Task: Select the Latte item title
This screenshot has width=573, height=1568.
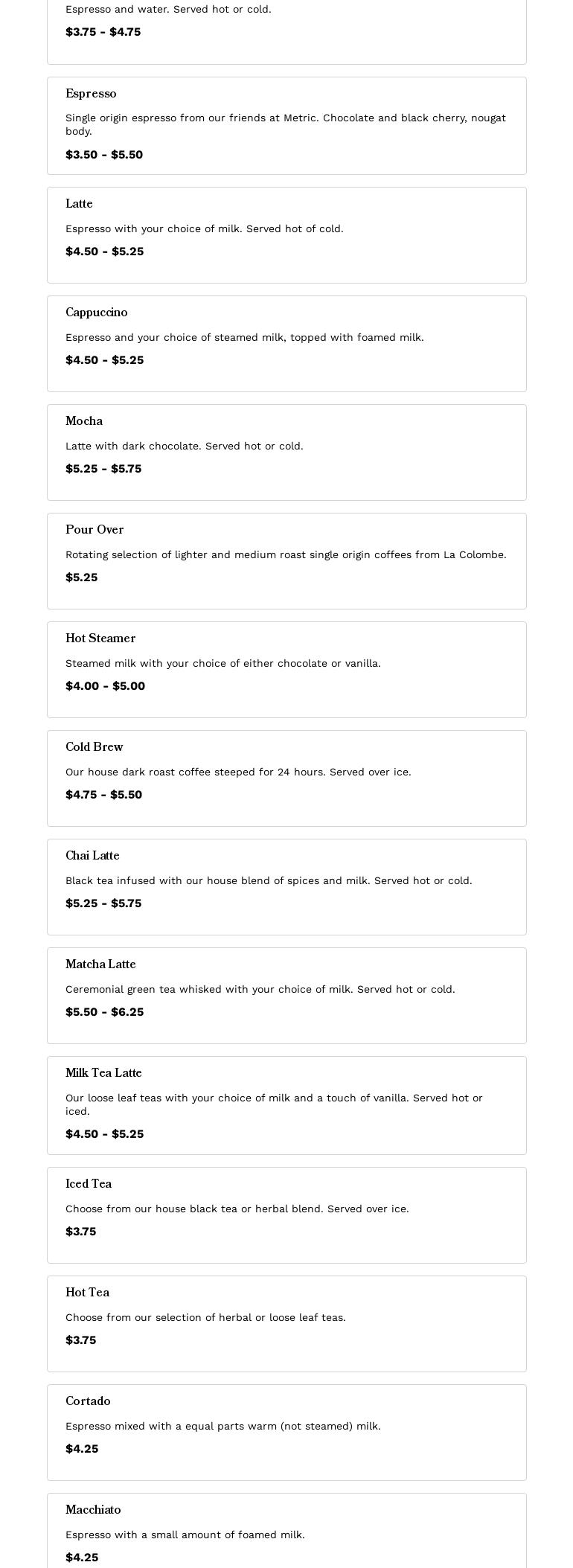Action: click(79, 204)
